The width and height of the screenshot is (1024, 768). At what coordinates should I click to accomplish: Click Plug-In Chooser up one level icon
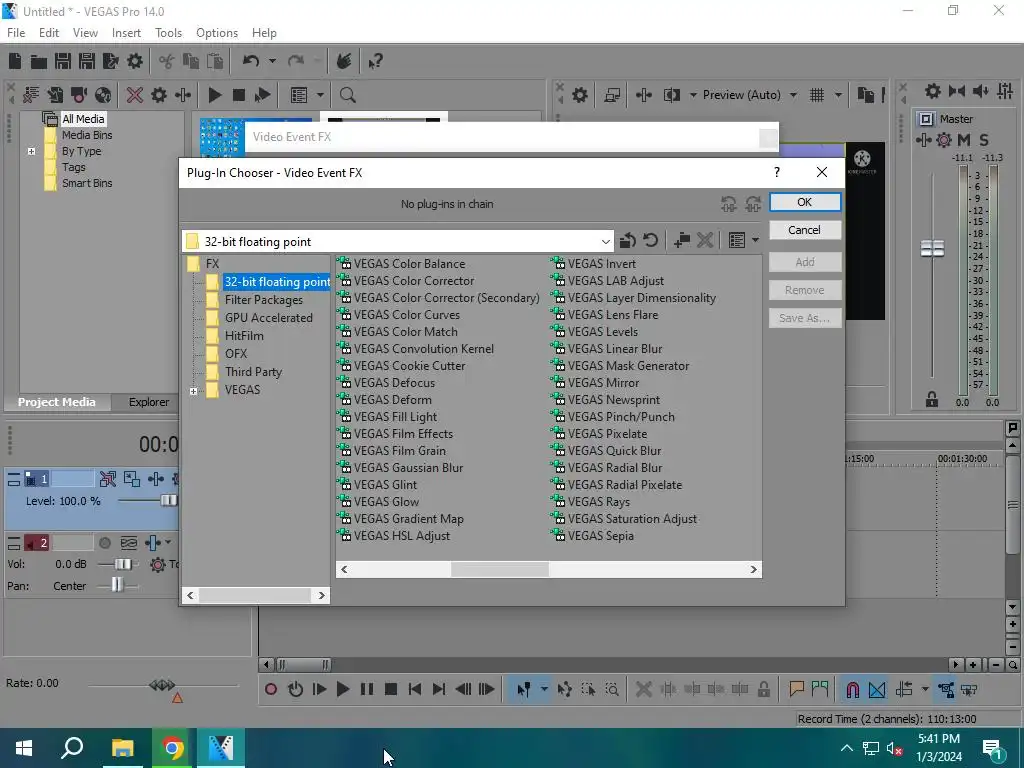point(628,240)
